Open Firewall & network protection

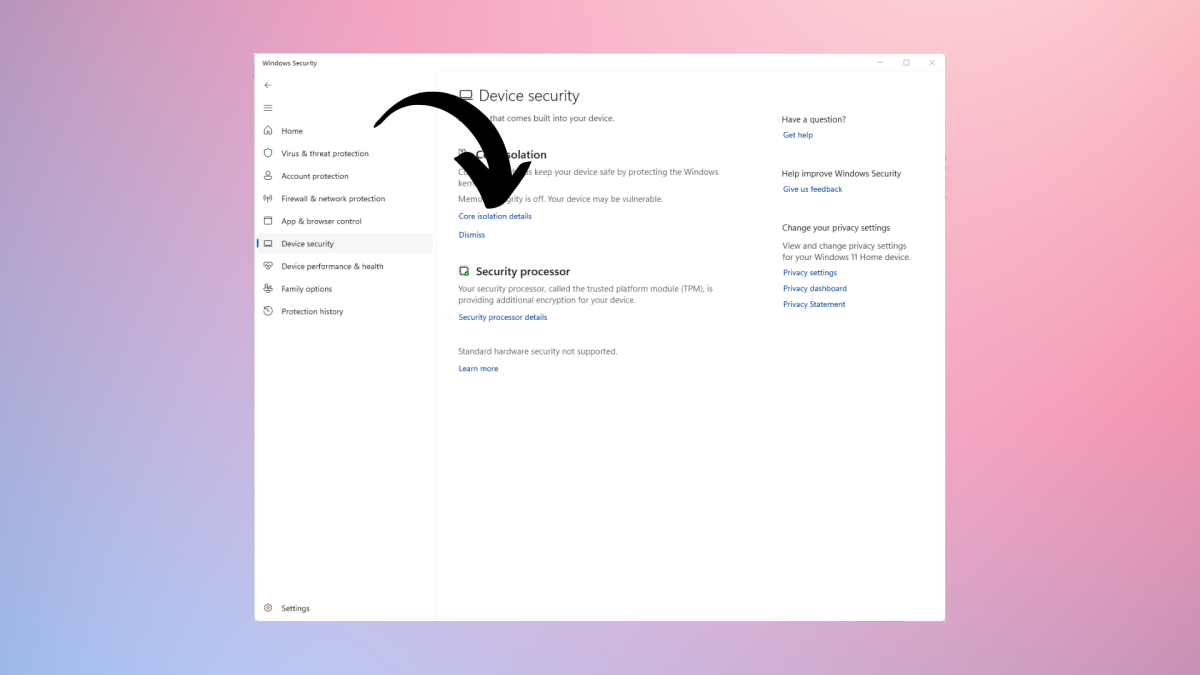pos(345,198)
